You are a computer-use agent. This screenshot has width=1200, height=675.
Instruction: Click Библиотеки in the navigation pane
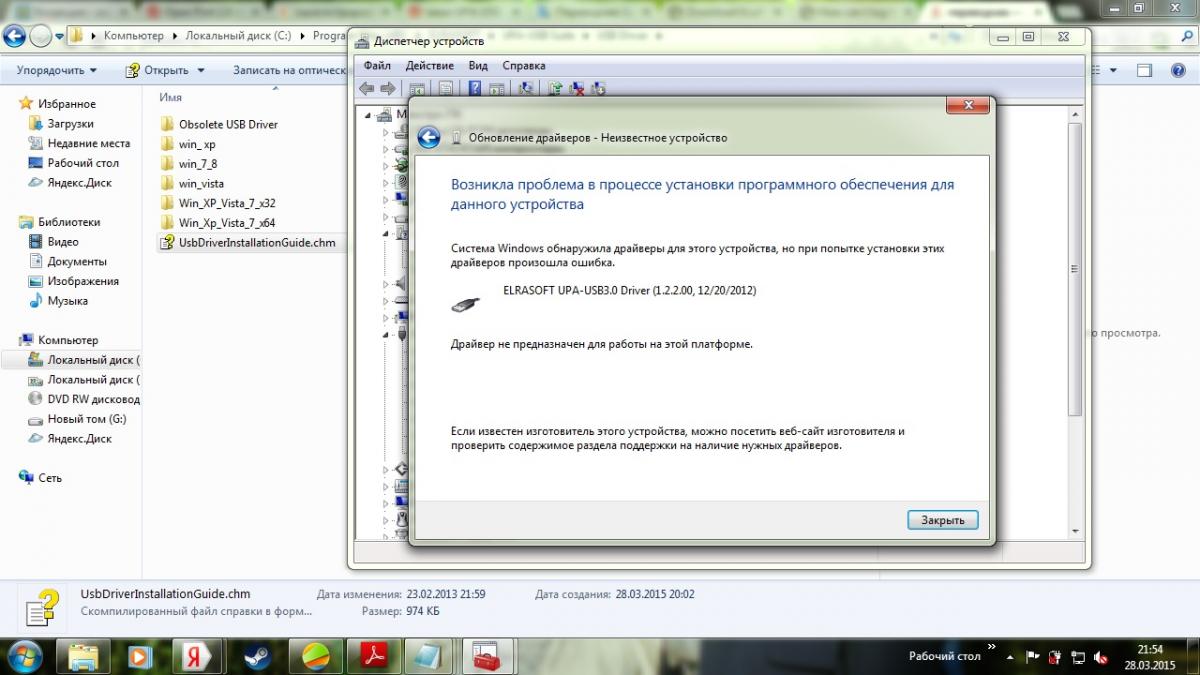click(59, 222)
